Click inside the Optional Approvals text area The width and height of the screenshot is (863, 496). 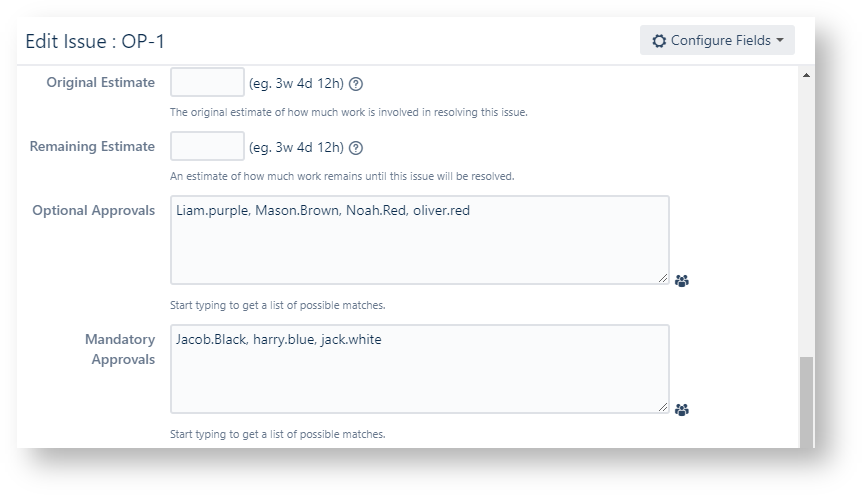419,240
